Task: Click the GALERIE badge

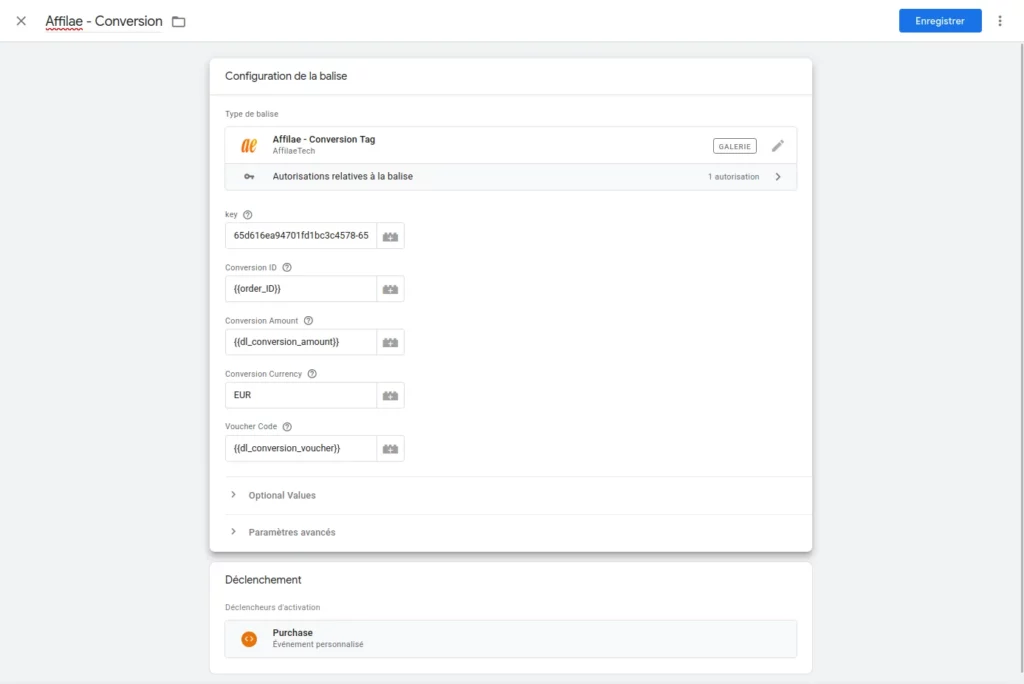Action: [x=734, y=146]
